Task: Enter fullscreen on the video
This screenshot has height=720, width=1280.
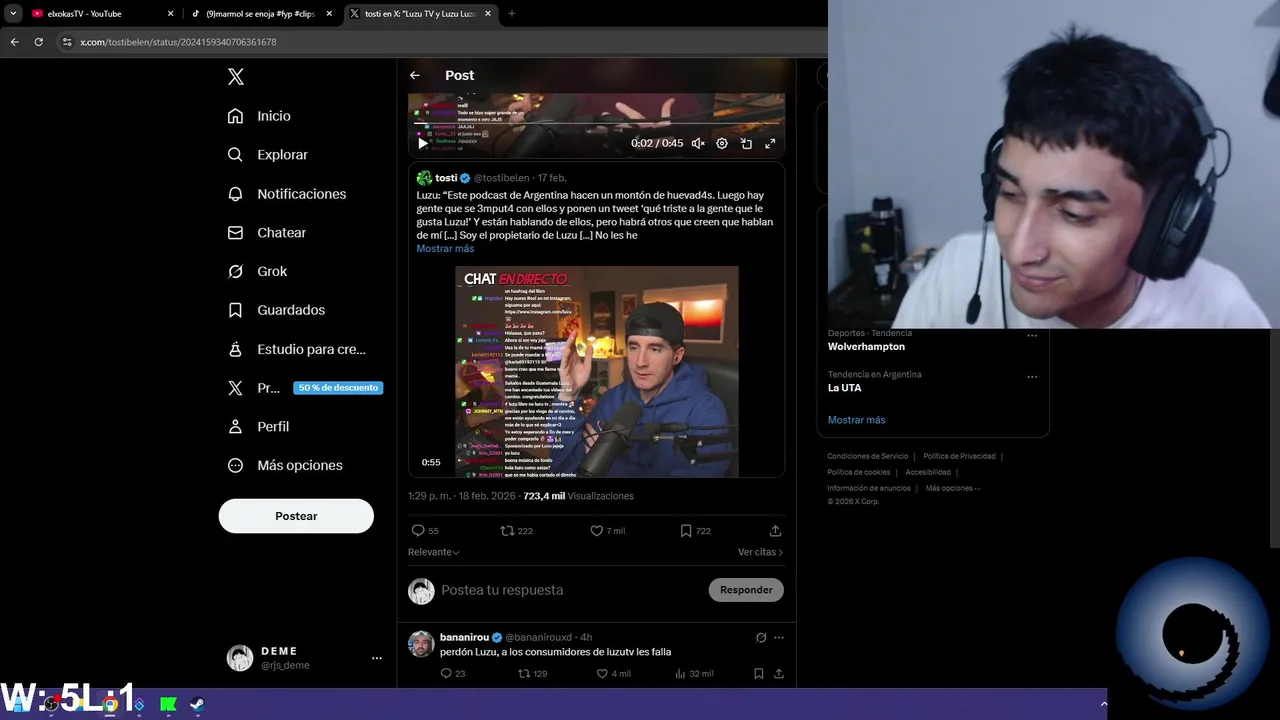Action: click(770, 143)
